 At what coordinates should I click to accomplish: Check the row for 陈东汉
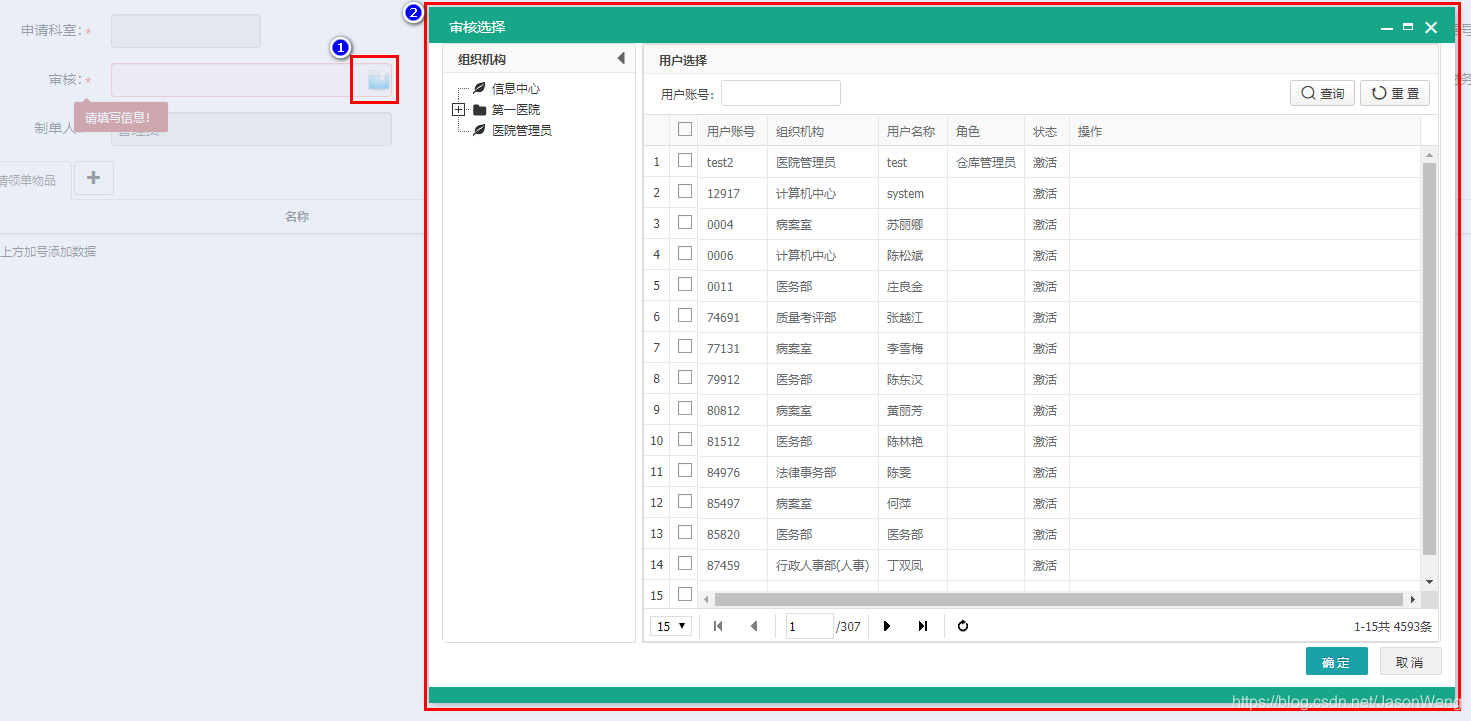(685, 377)
